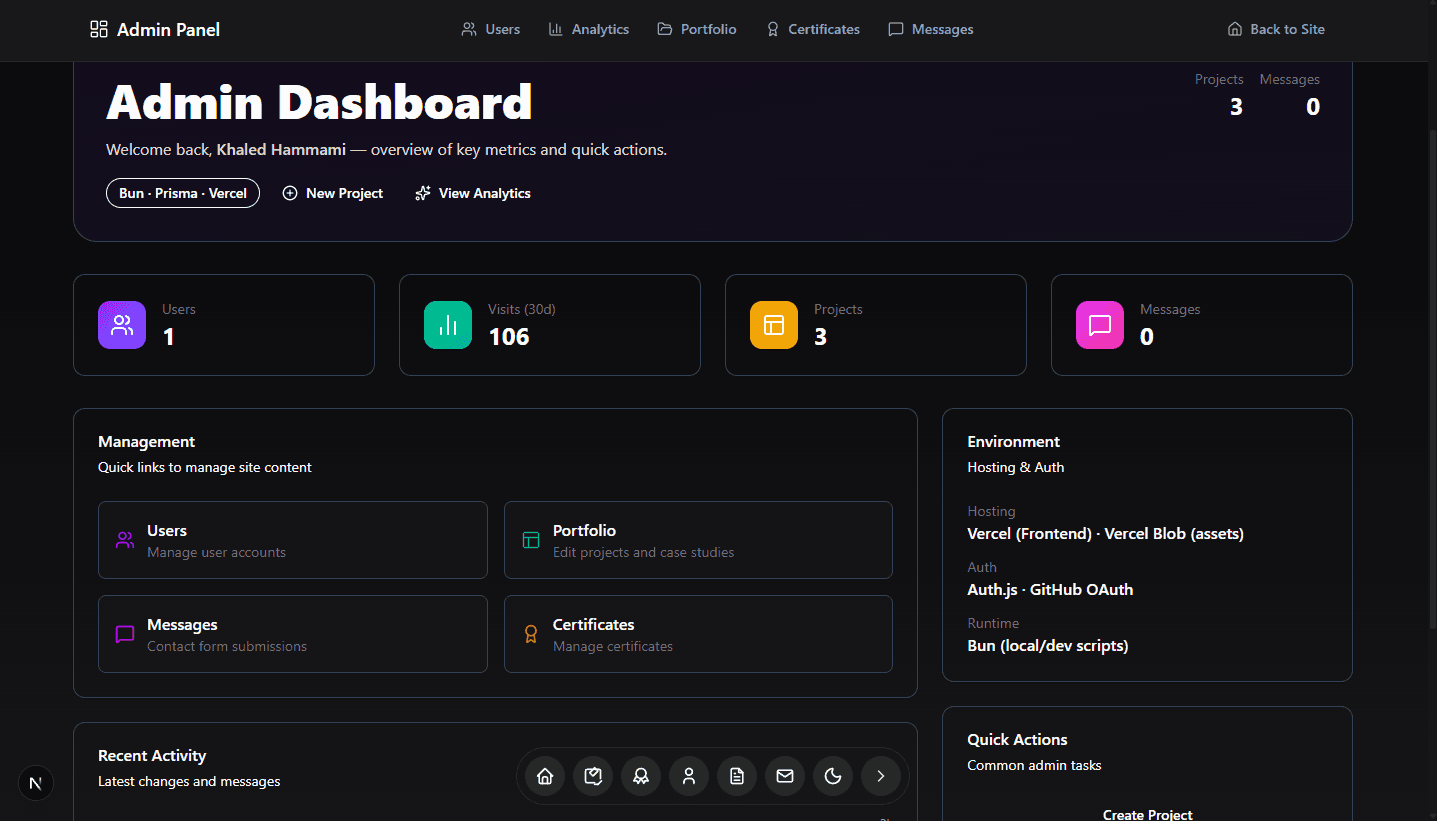Open the Analytics tab in top navigation
This screenshot has width=1437, height=821.
(x=589, y=30)
